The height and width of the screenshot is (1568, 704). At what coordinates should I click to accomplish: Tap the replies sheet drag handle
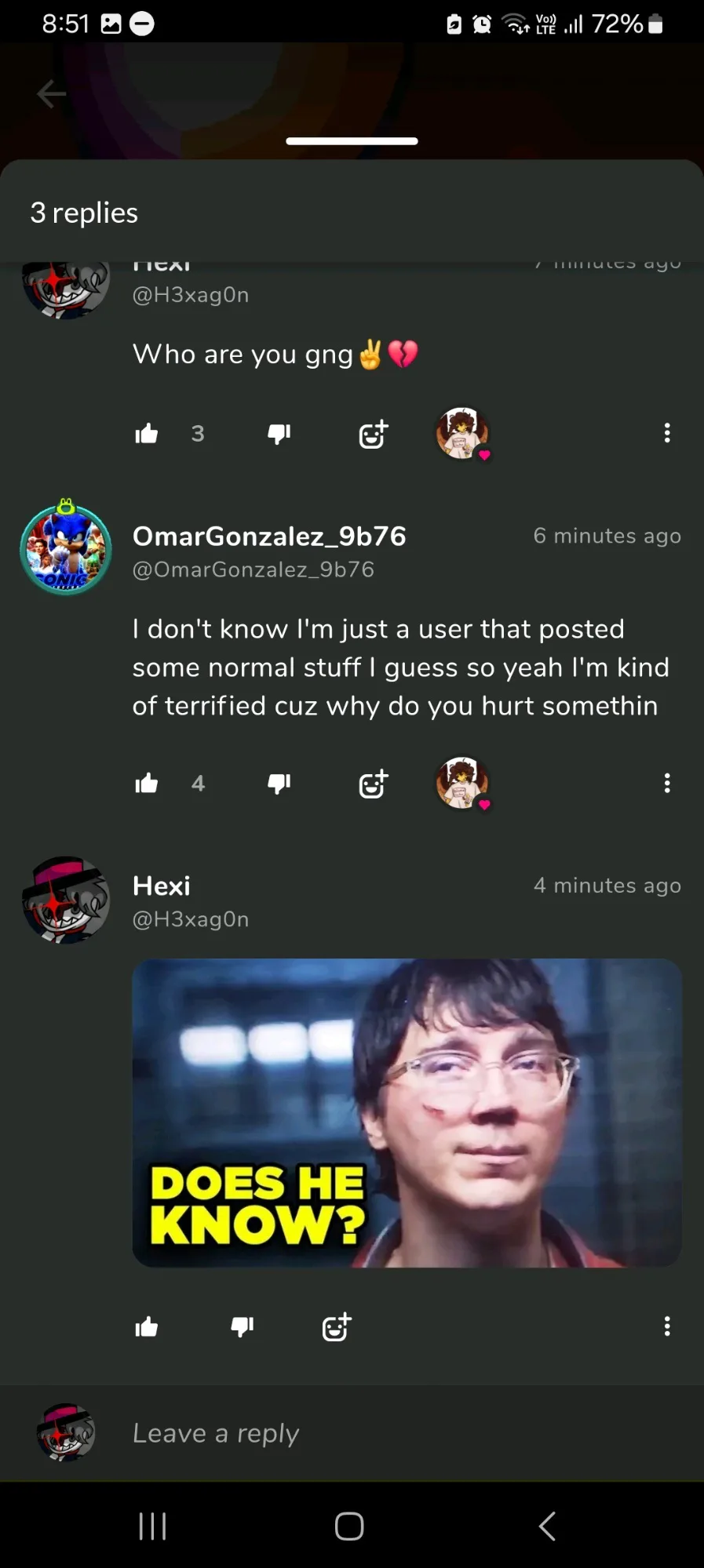[x=352, y=141]
